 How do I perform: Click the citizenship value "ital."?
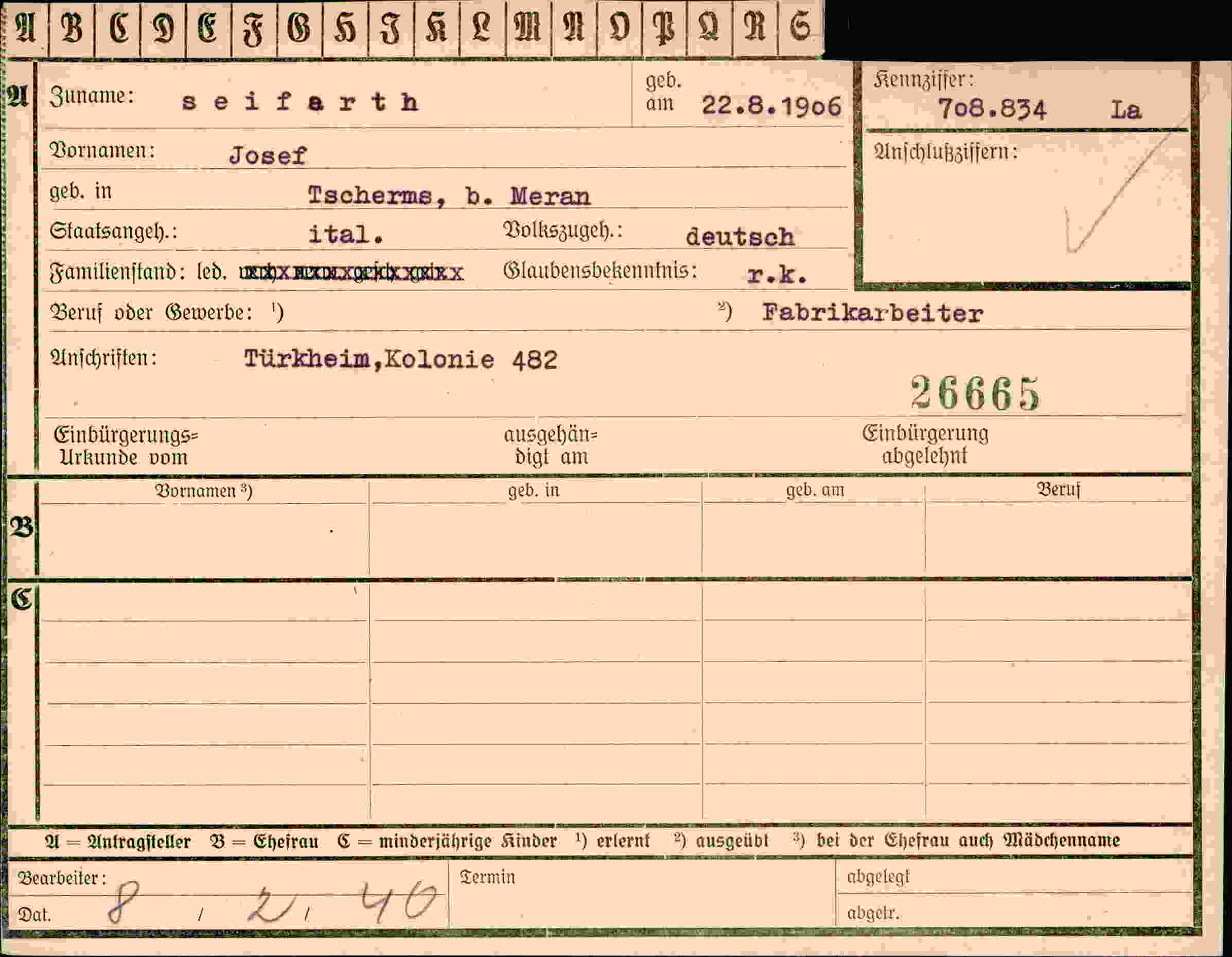click(346, 234)
